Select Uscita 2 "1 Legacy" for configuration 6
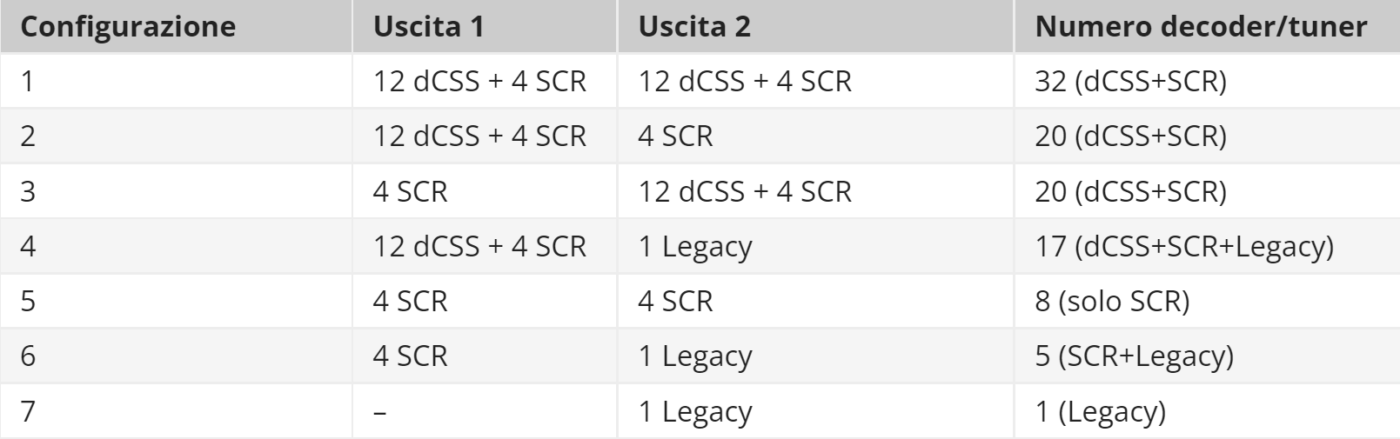Viewport: 1400px width, 439px height. tap(694, 356)
